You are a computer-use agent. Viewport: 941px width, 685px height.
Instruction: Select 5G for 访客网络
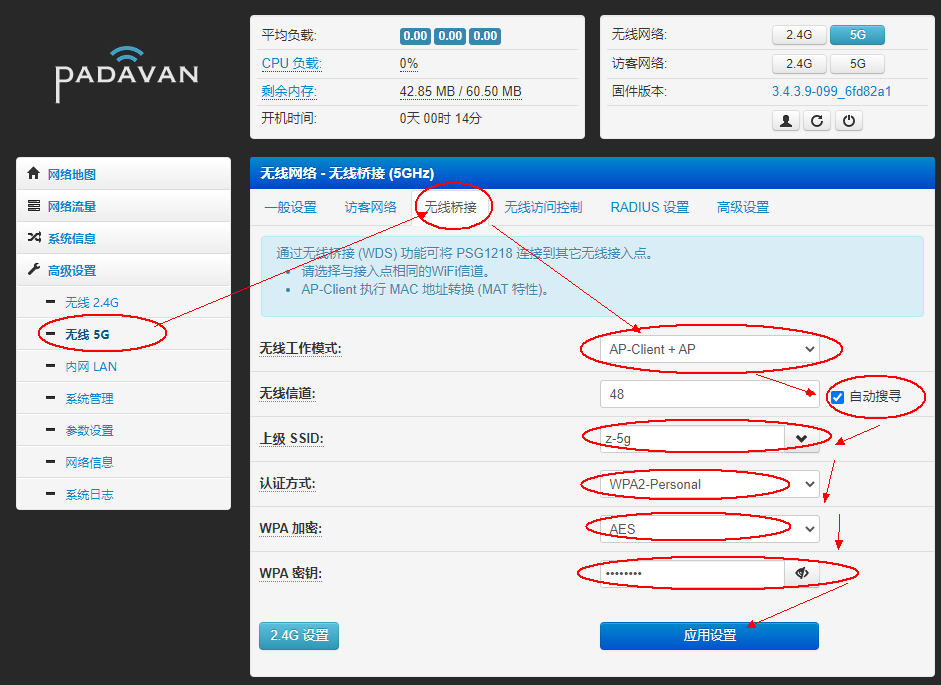click(857, 63)
